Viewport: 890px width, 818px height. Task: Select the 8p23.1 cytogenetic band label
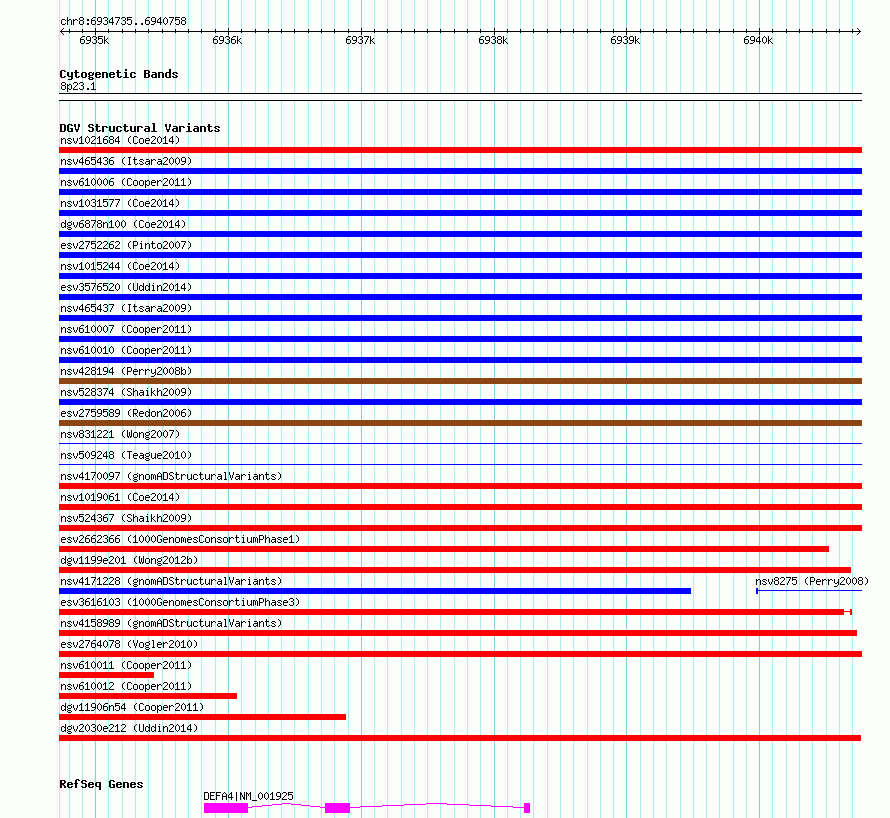coord(78,86)
